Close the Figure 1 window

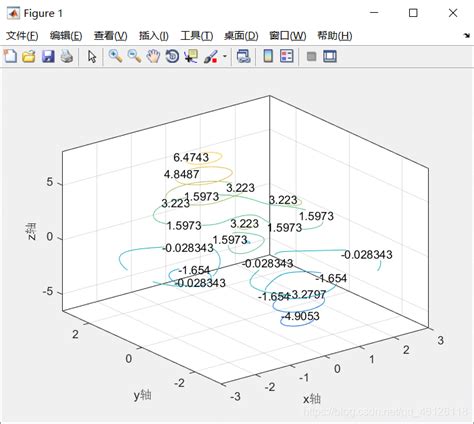click(453, 13)
